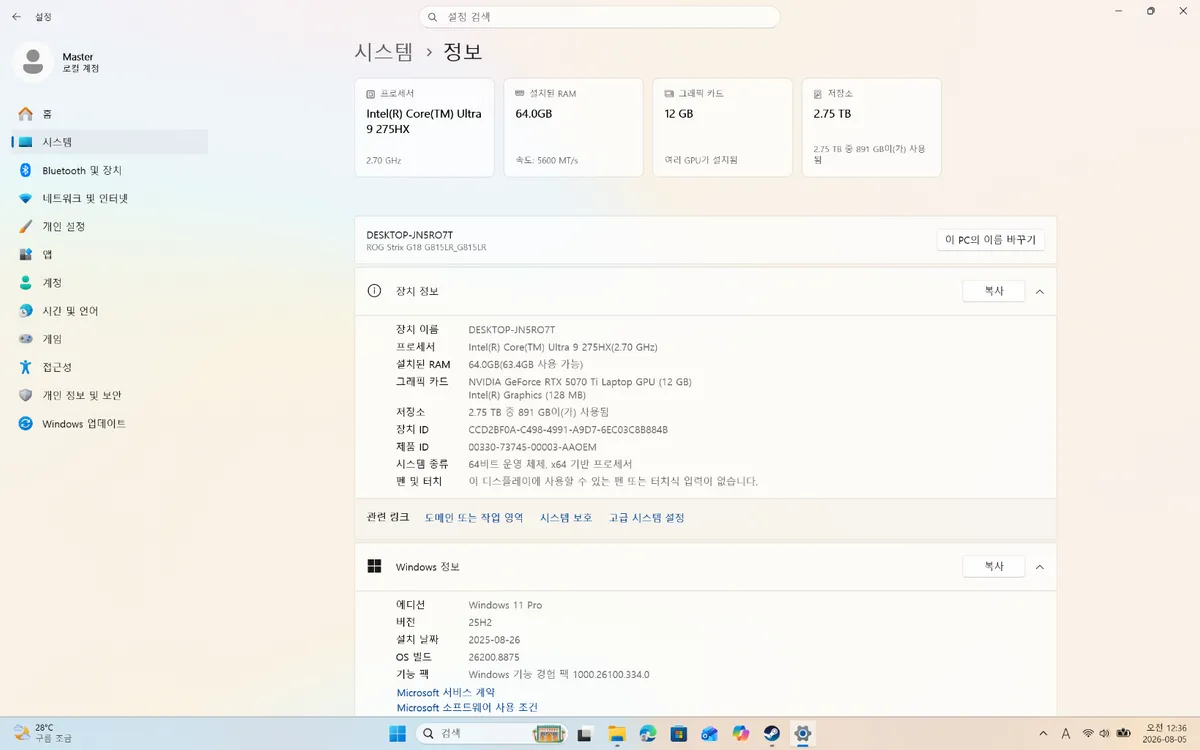Click the 장치 ID value text
Screen dimensions: 1200x750
568,430
